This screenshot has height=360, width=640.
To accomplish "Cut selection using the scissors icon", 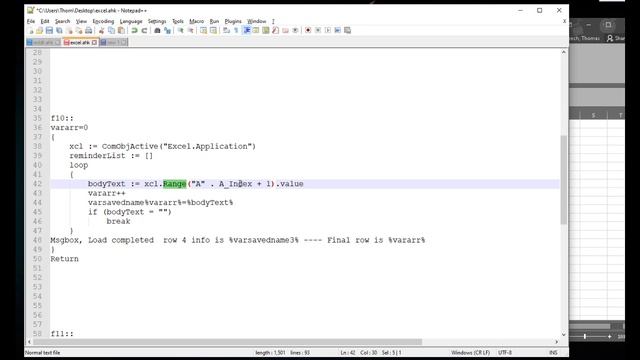I will 102,31.
